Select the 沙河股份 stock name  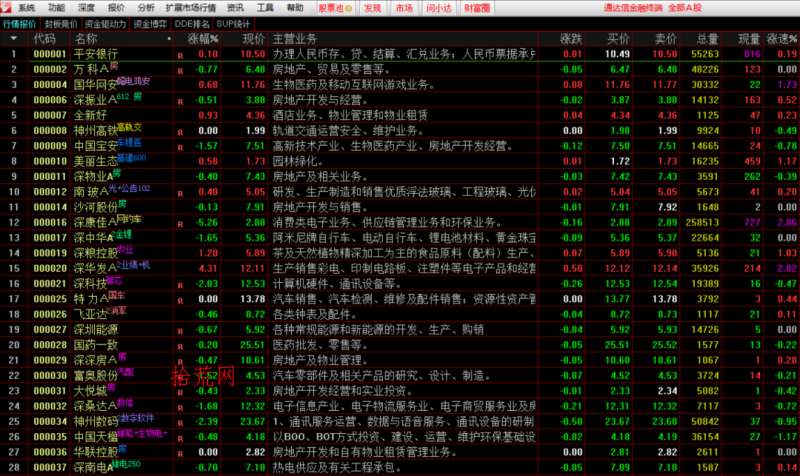(x=96, y=207)
